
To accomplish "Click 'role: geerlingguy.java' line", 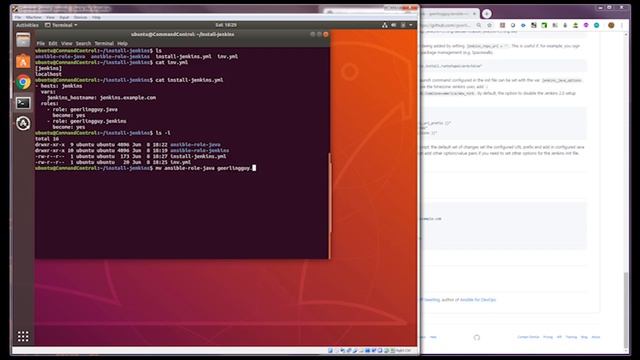I will point(85,109).
